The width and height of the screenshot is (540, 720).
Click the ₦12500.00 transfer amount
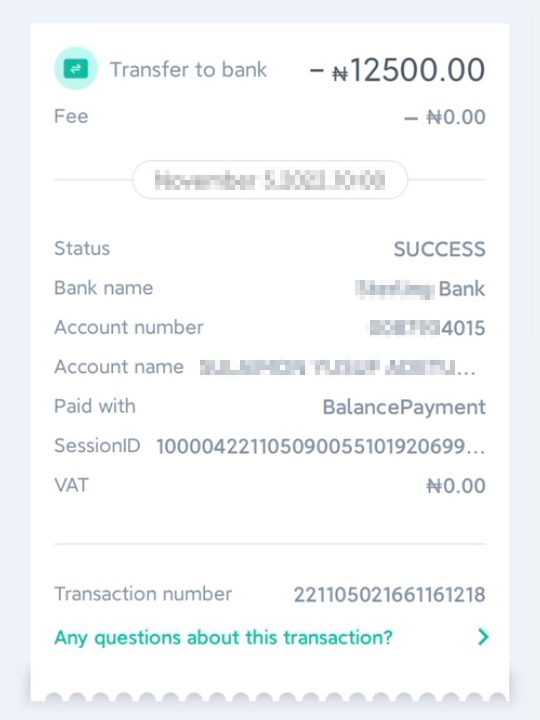[398, 70]
